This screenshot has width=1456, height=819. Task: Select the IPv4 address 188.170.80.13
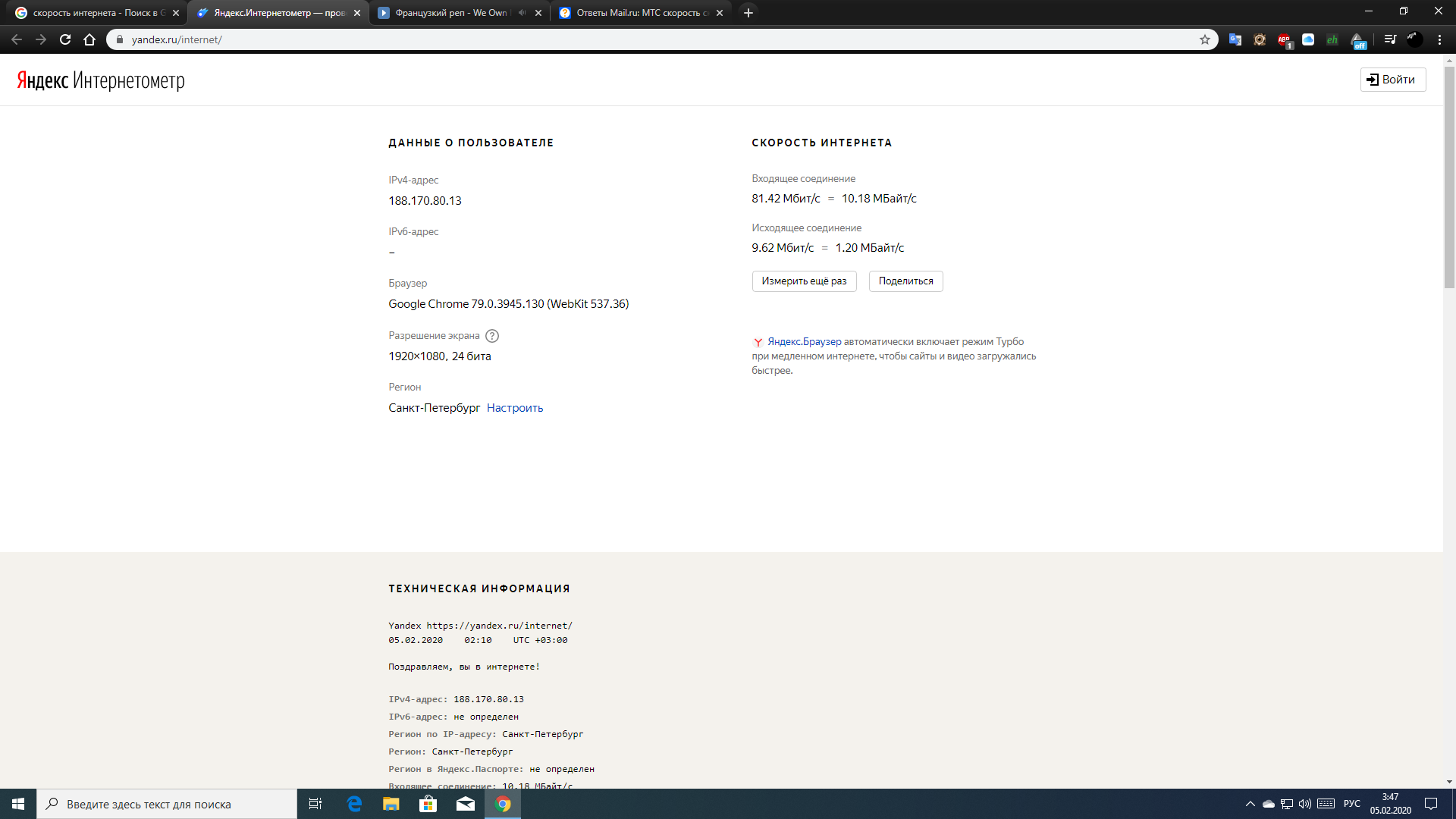(x=425, y=201)
